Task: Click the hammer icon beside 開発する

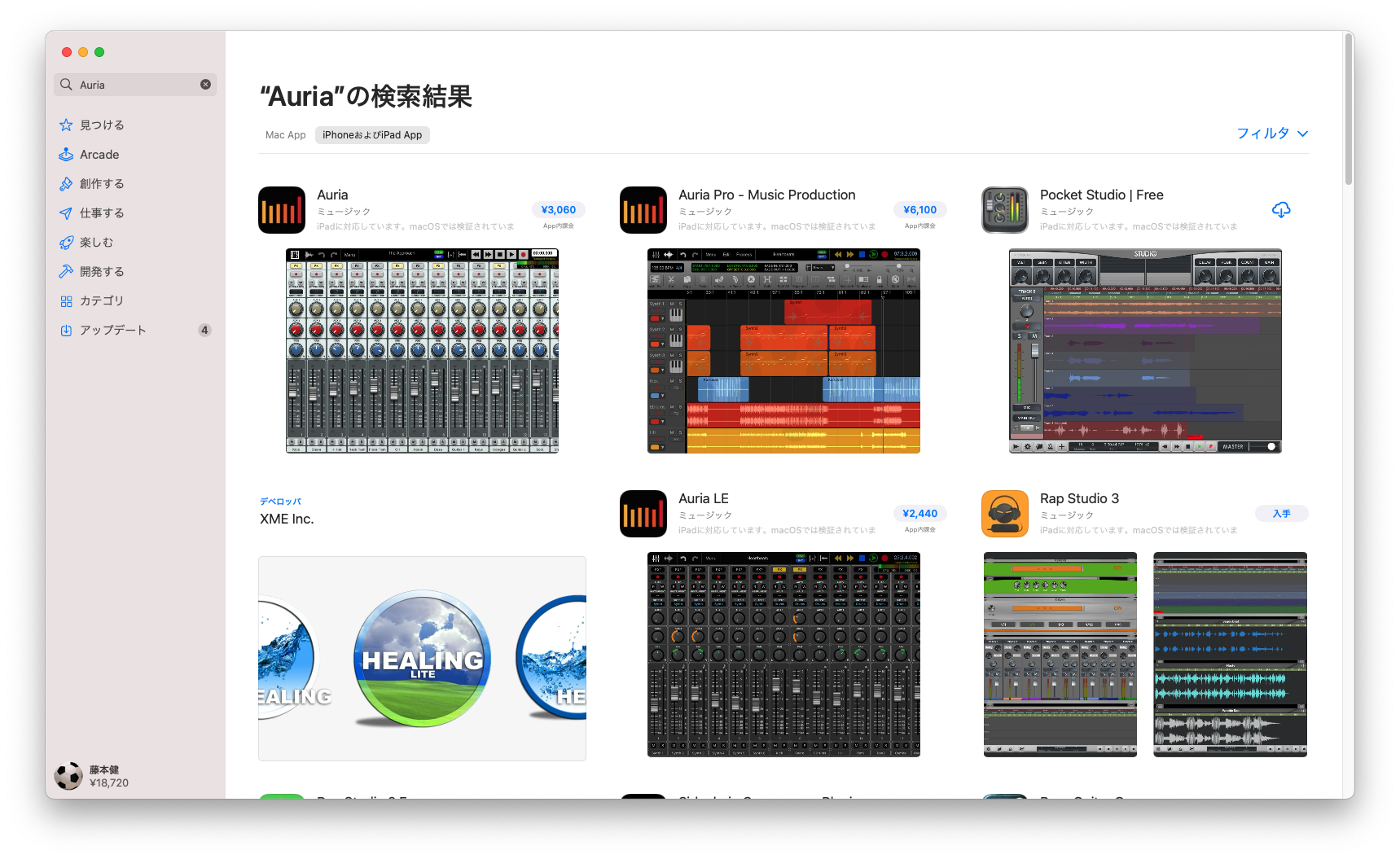Action: pyautogui.click(x=66, y=271)
